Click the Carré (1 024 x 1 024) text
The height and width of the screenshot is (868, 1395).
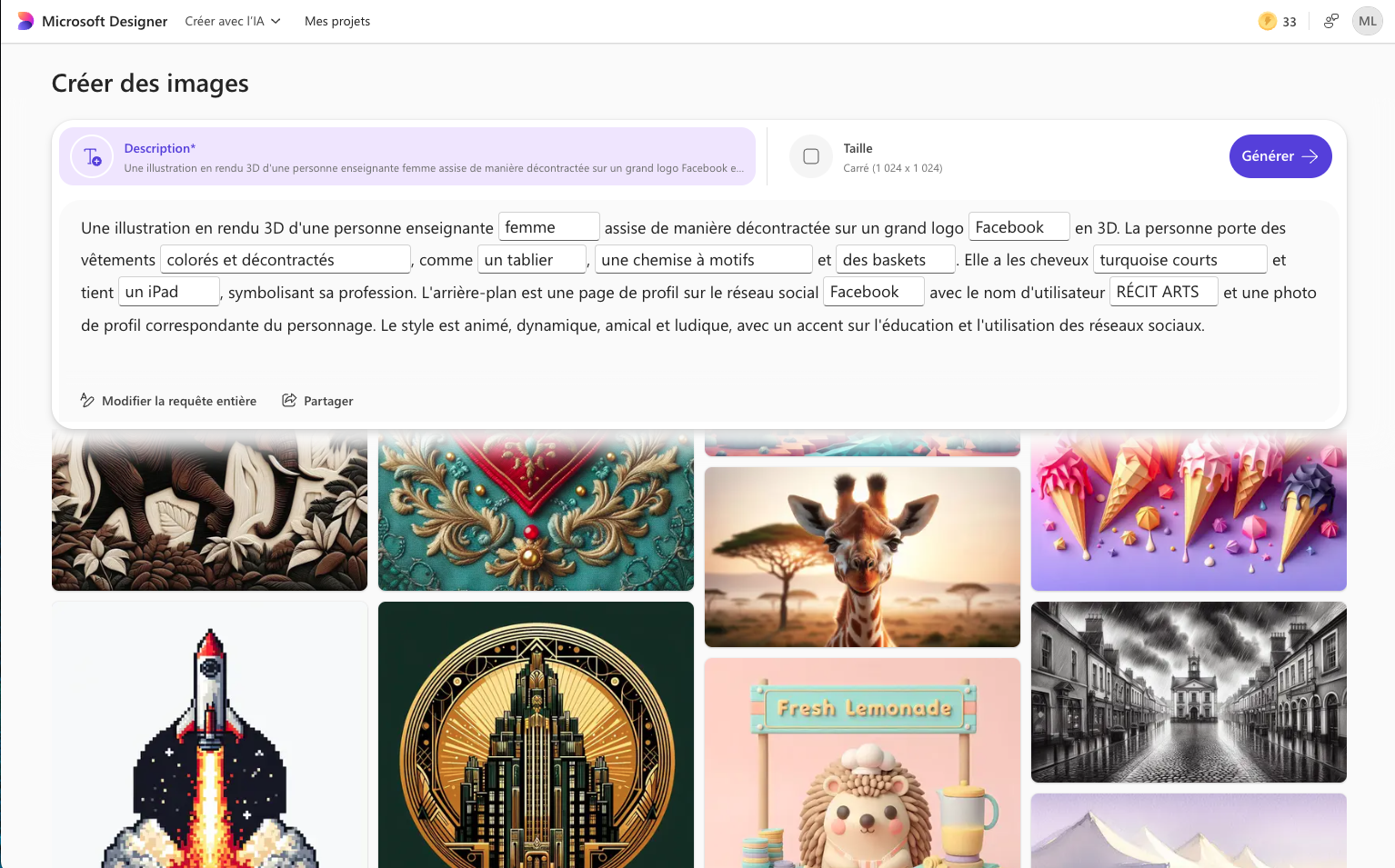(x=892, y=168)
